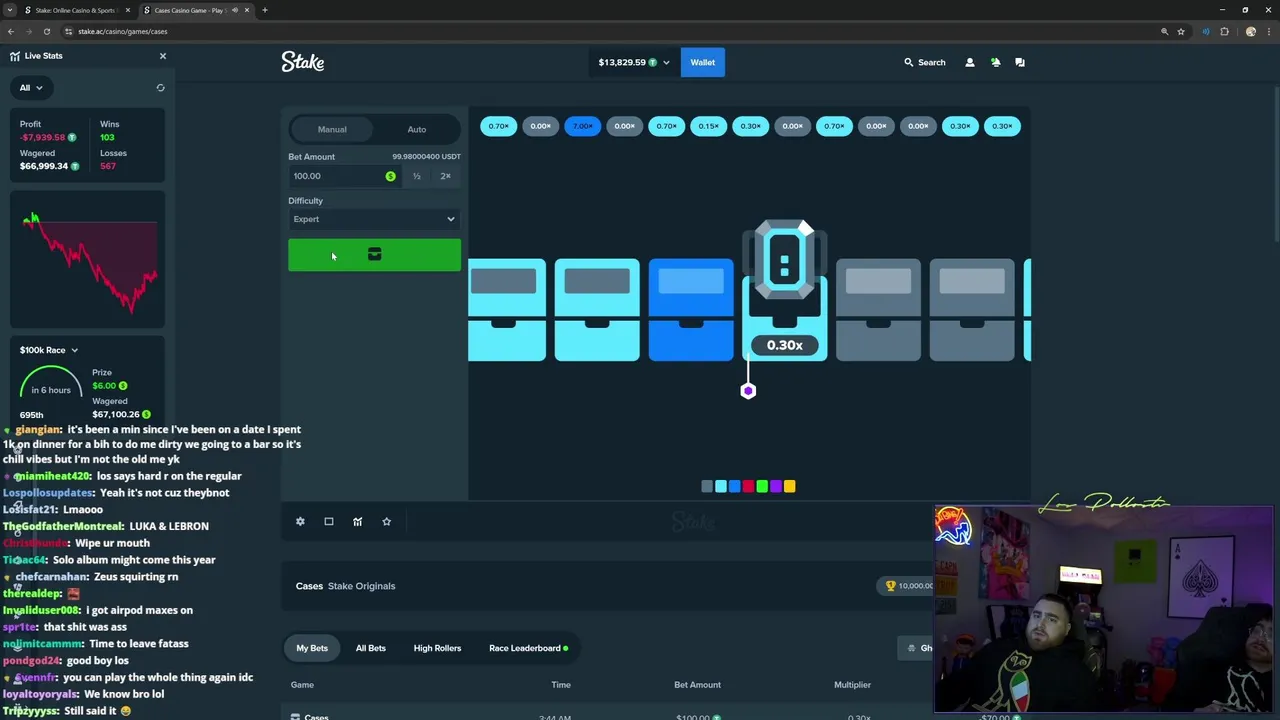Viewport: 1280px width, 720px height.
Task: Click the Time column header
Action: pyautogui.click(x=561, y=685)
